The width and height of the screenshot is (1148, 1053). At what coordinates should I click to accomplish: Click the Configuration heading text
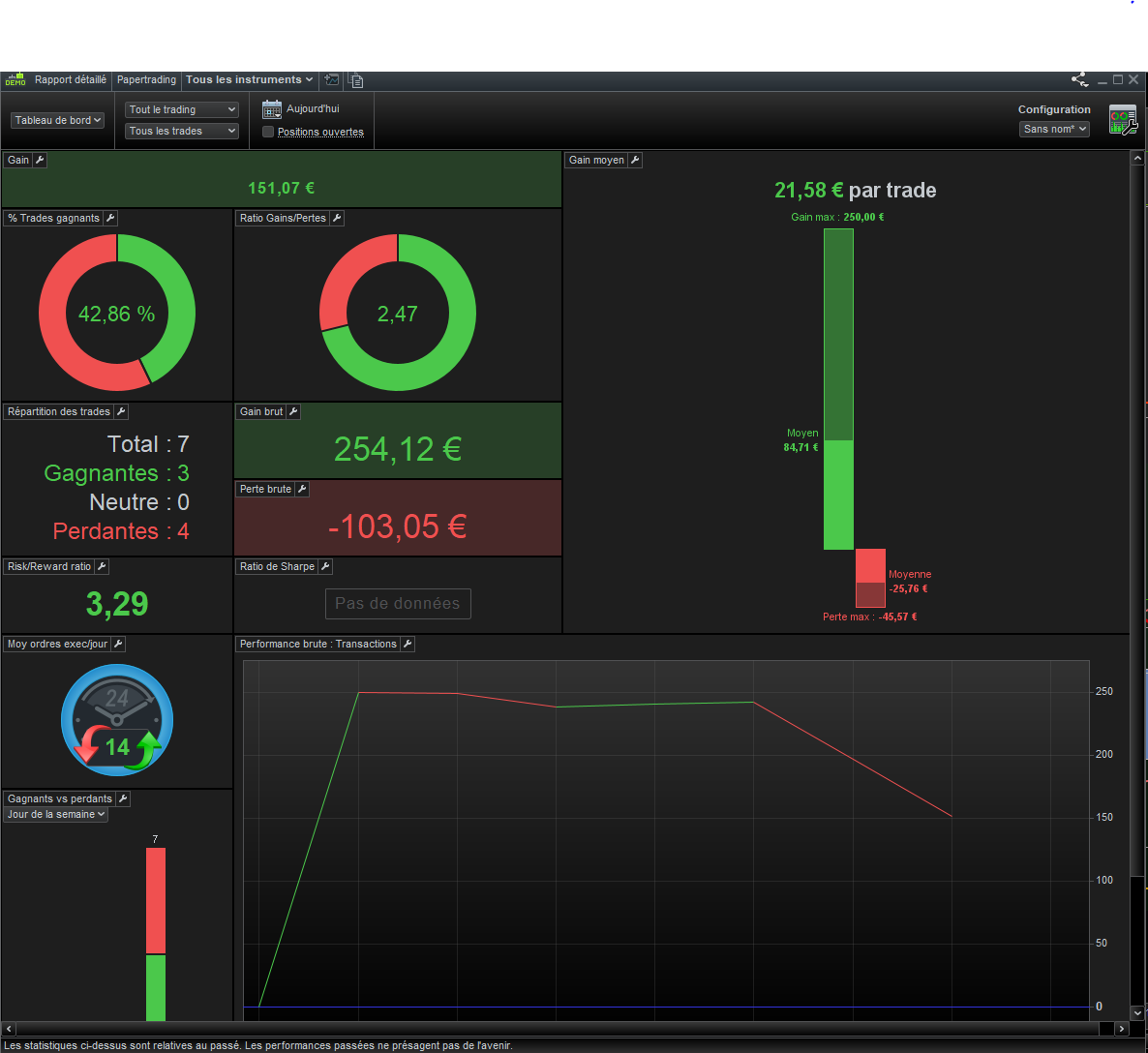(x=1054, y=109)
